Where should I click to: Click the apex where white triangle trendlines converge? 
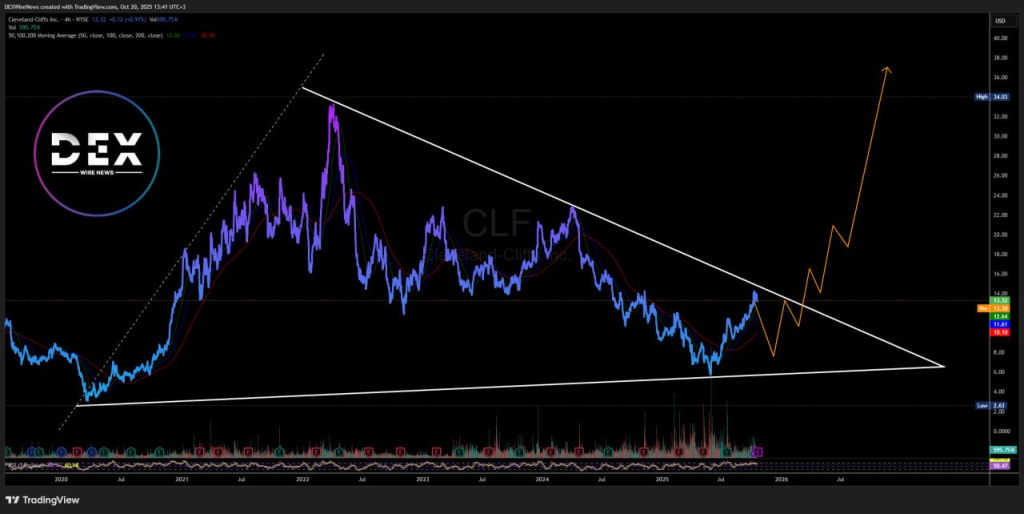pyautogui.click(x=943, y=366)
